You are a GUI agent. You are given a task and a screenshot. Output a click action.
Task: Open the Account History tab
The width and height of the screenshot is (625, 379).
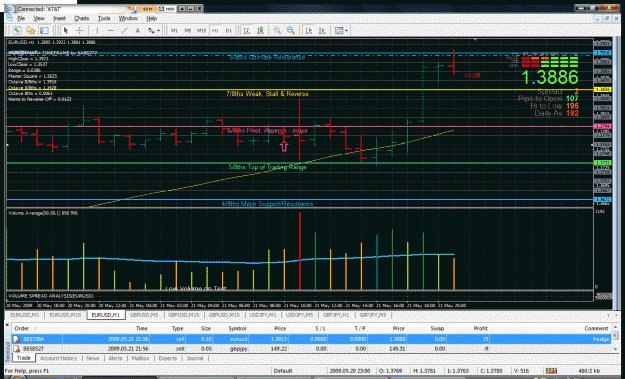(x=59, y=358)
